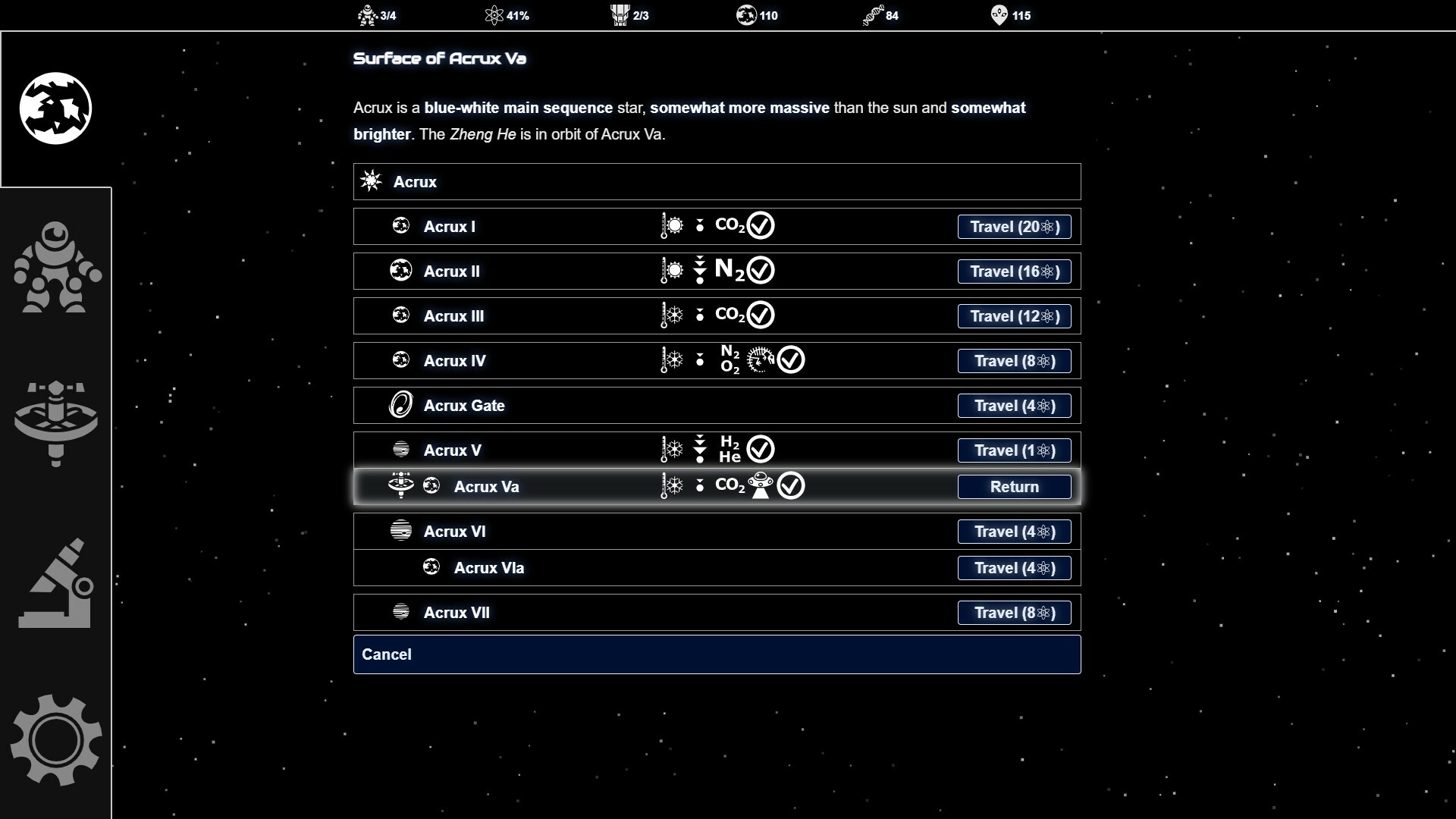Click the DNA resource icon showing 84
This screenshot has height=819, width=1456.
click(x=873, y=15)
